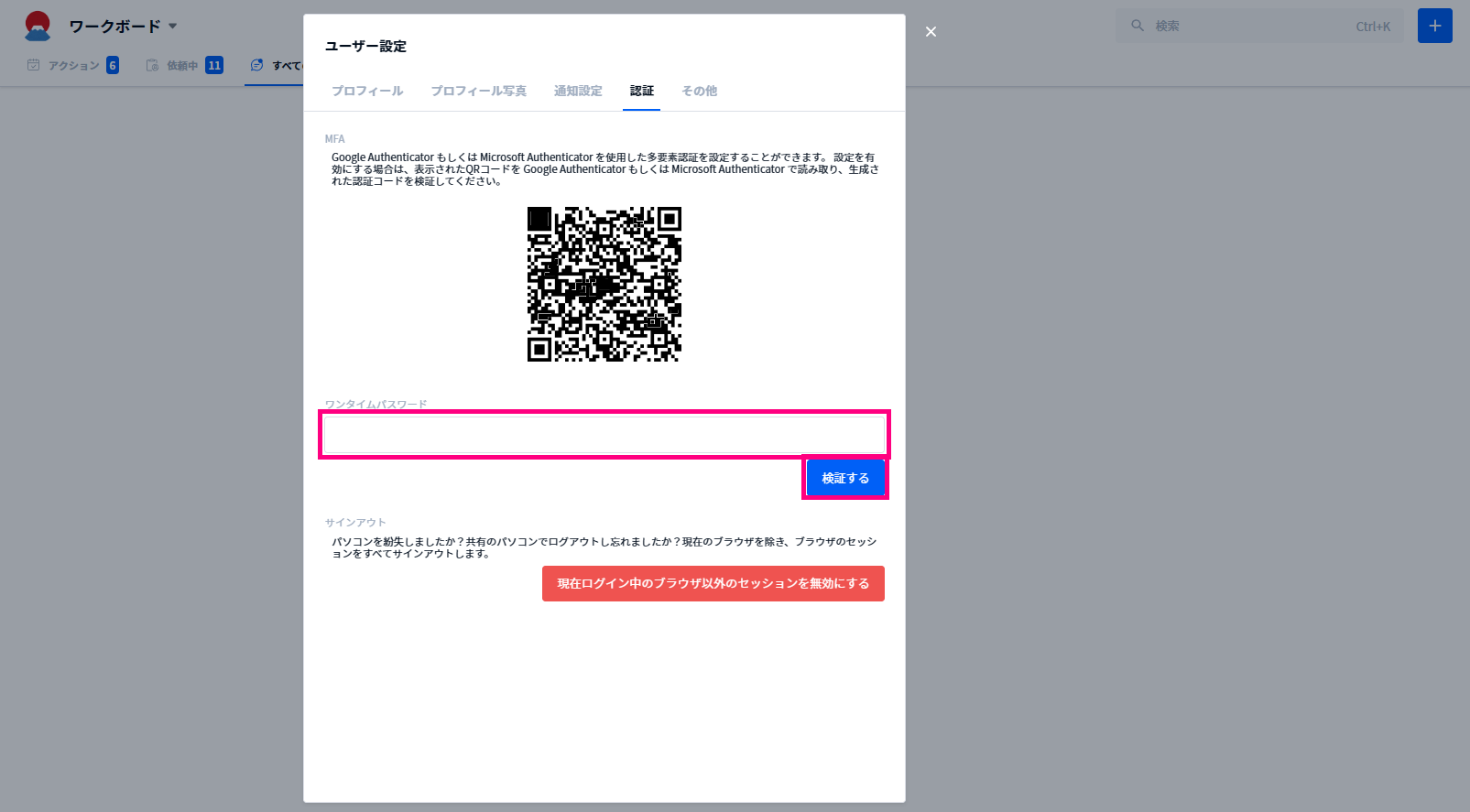Click the すべて chat bubble icon
Viewport: 1470px width, 812px height.
(x=256, y=65)
